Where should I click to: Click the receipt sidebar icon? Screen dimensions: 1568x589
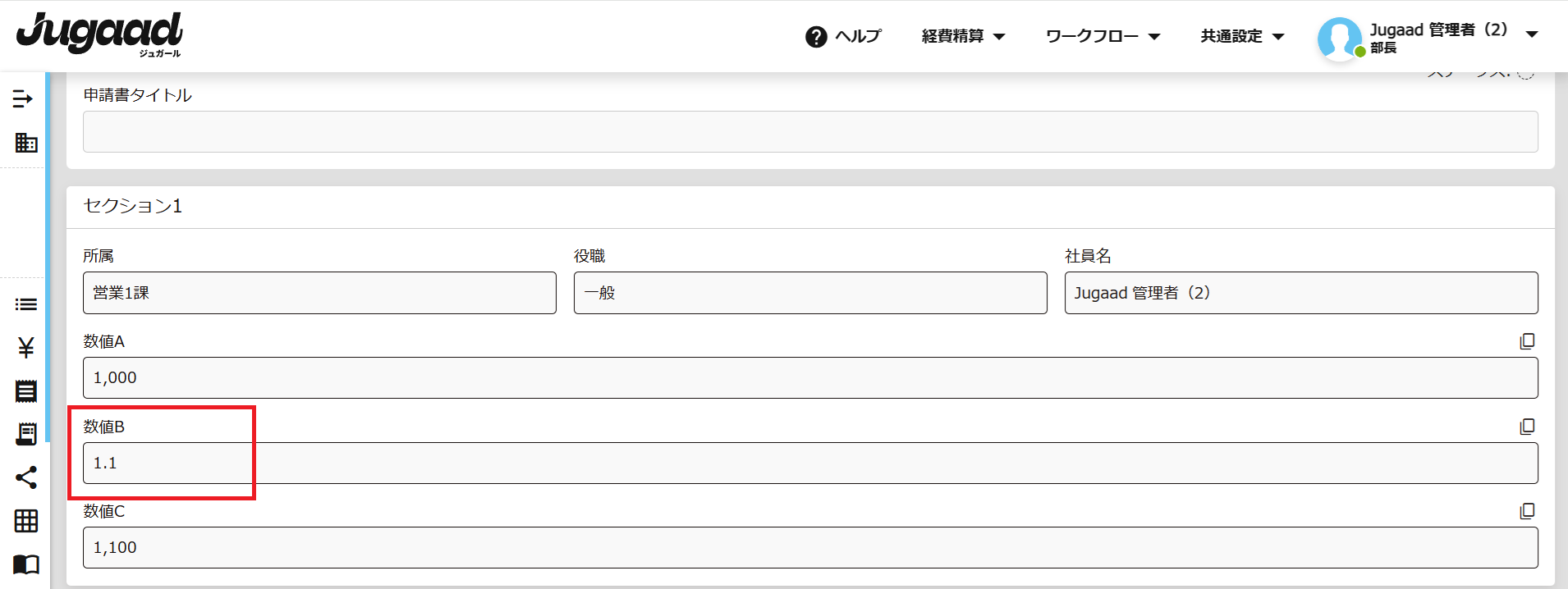(x=26, y=434)
